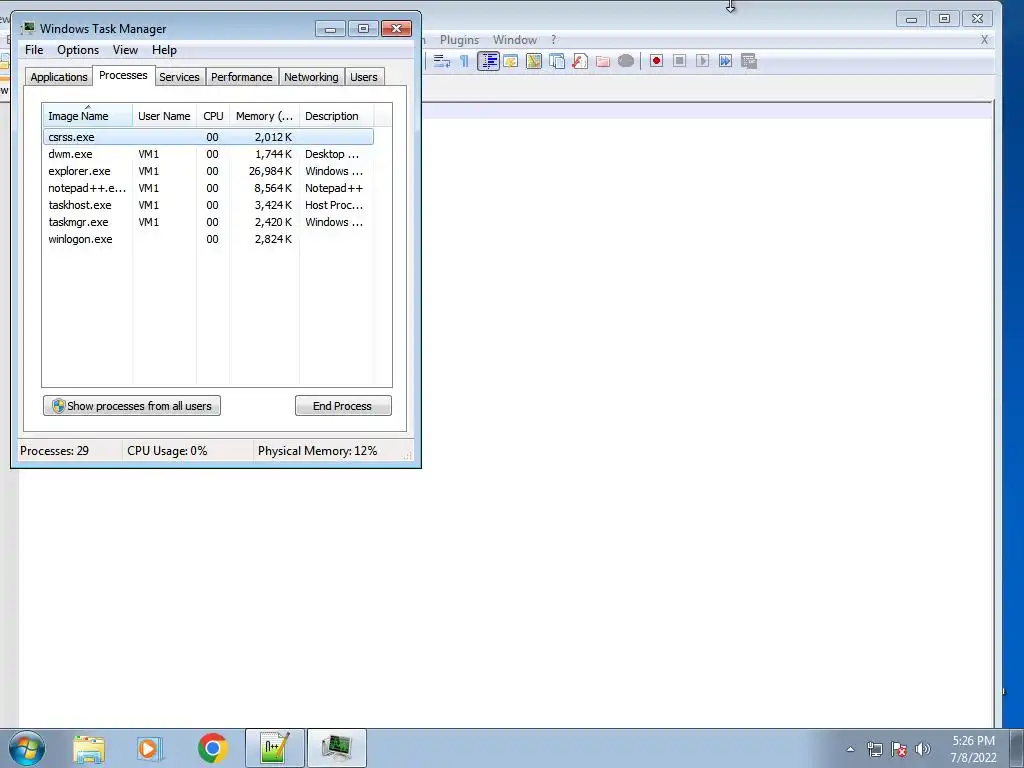Click memory value 8,564 K
This screenshot has height=768, width=1024.
click(273, 188)
